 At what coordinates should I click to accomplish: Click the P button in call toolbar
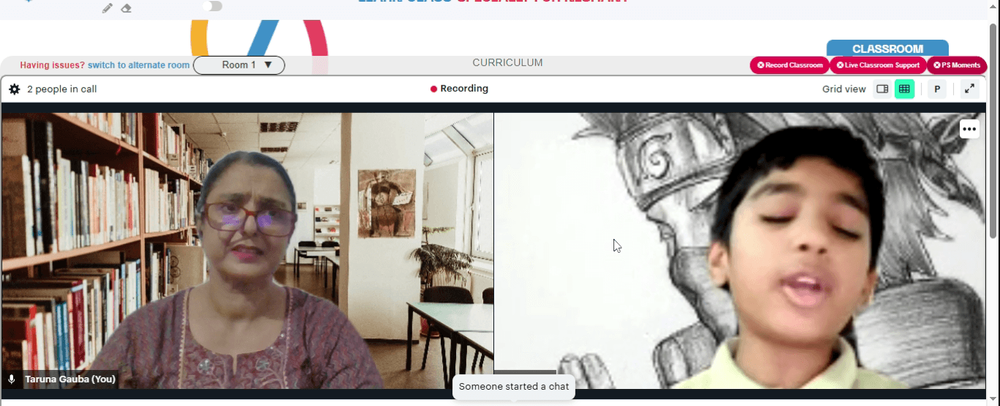click(x=937, y=89)
